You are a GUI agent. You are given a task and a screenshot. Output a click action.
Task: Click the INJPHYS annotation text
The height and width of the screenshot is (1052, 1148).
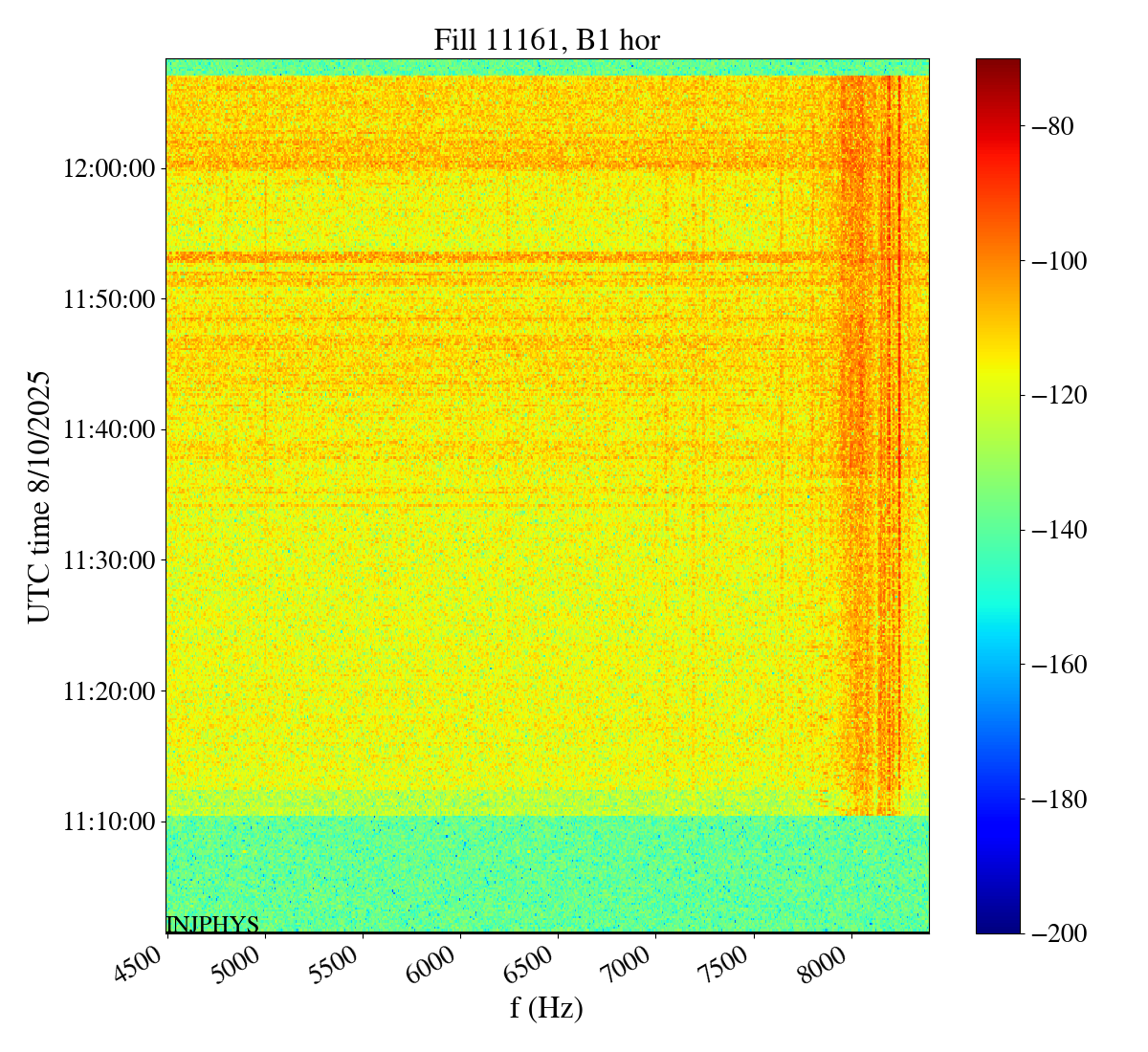pyautogui.click(x=212, y=924)
